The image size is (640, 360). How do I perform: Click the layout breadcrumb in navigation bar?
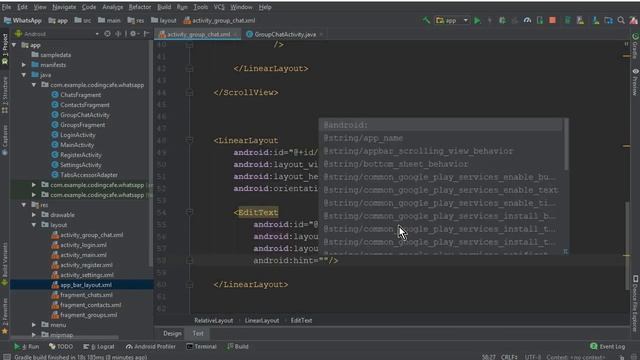(x=164, y=20)
